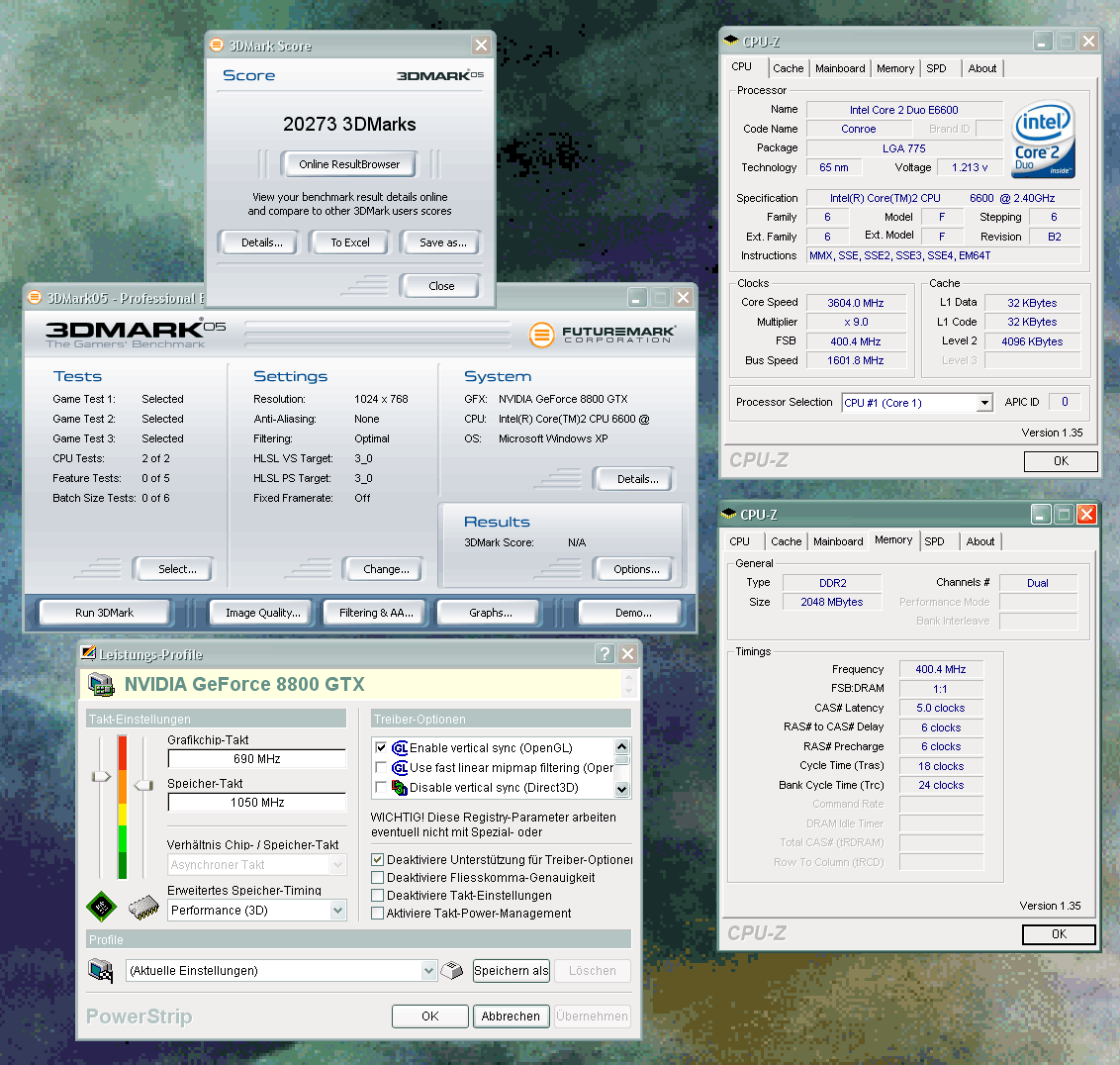
Task: Click the Speicher-Takt 1050 MHz field
Action: click(257, 803)
